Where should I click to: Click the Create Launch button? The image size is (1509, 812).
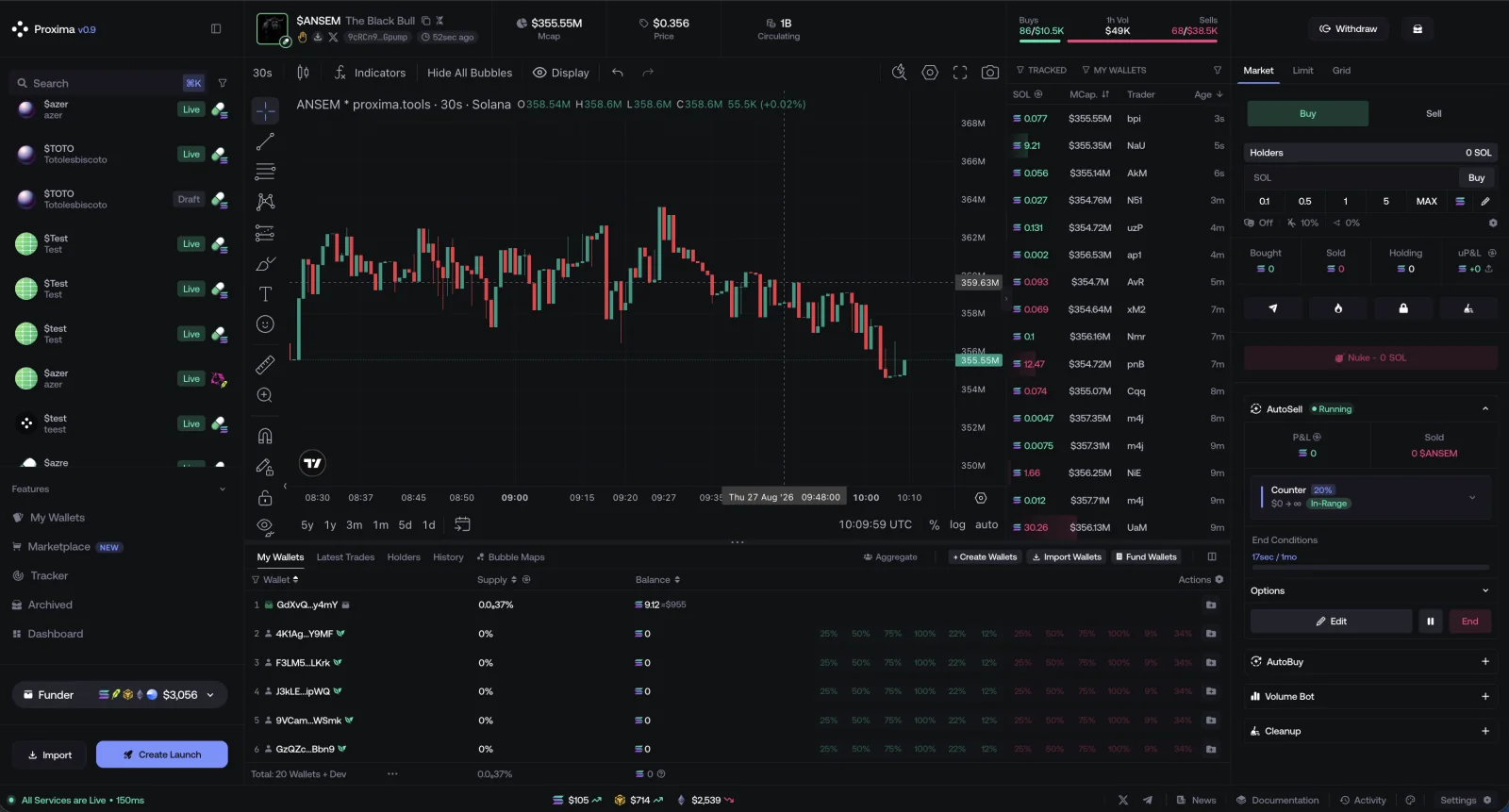[161, 754]
